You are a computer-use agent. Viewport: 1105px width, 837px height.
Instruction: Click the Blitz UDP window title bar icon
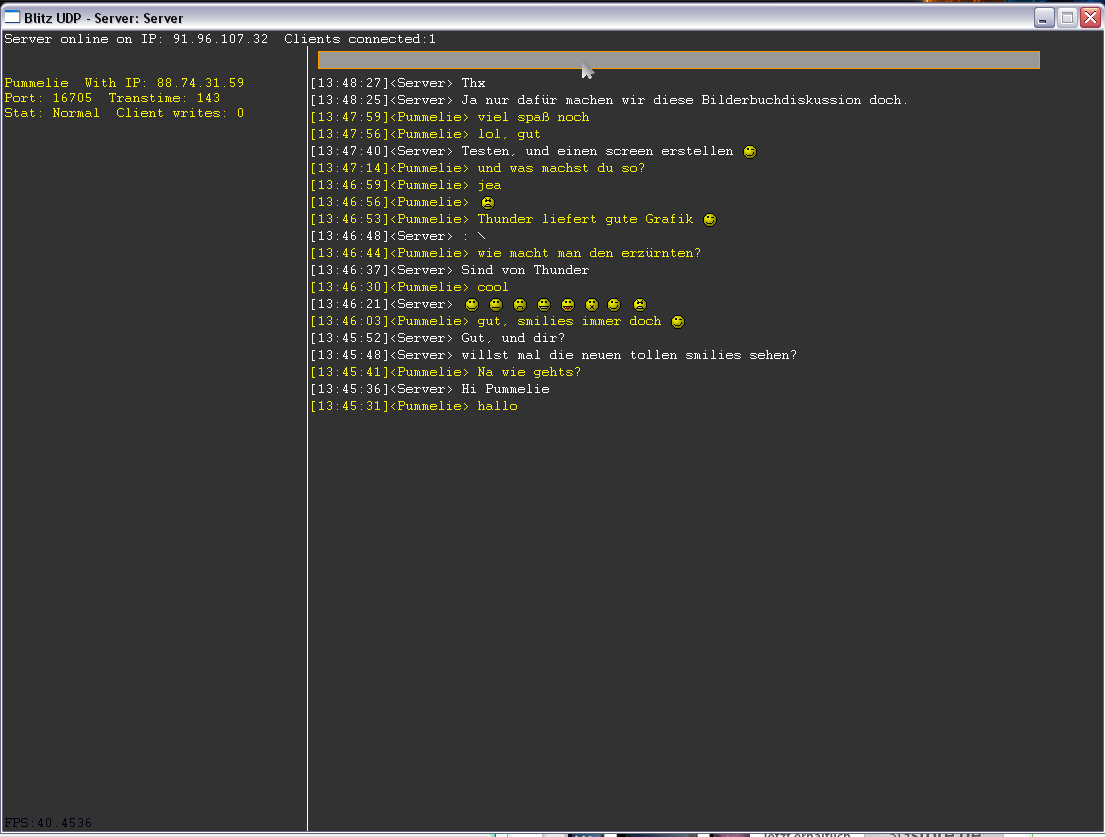tap(12, 17)
